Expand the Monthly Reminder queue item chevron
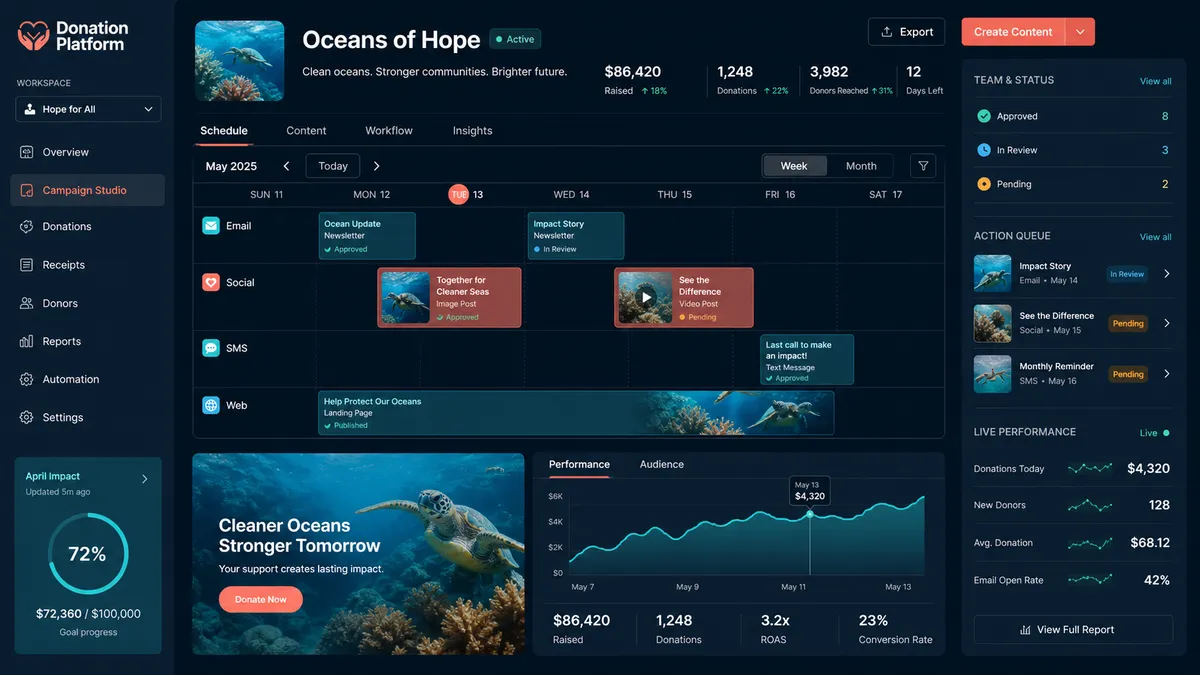This screenshot has width=1200, height=675. pyautogui.click(x=1166, y=374)
